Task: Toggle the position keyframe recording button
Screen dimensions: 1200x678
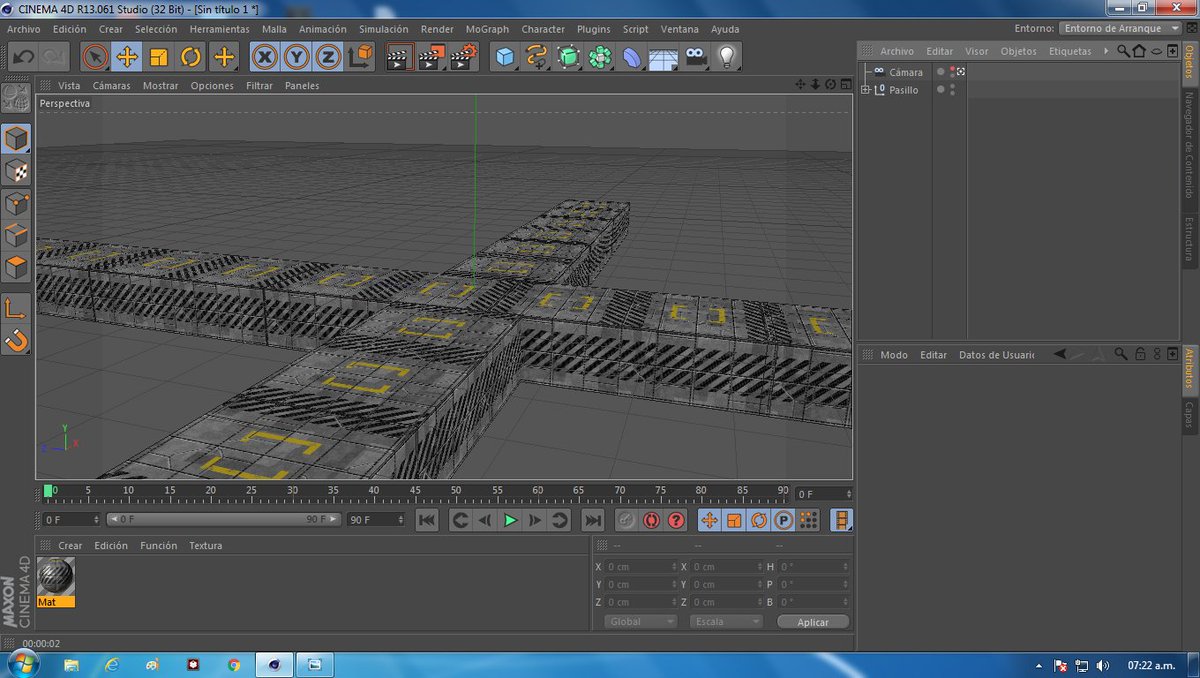Action: 709,520
